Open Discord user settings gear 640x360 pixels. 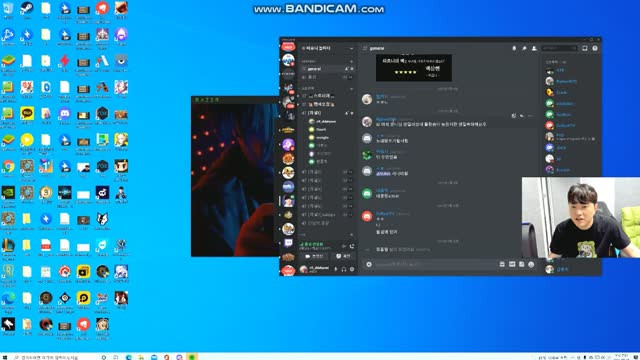pyautogui.click(x=352, y=269)
